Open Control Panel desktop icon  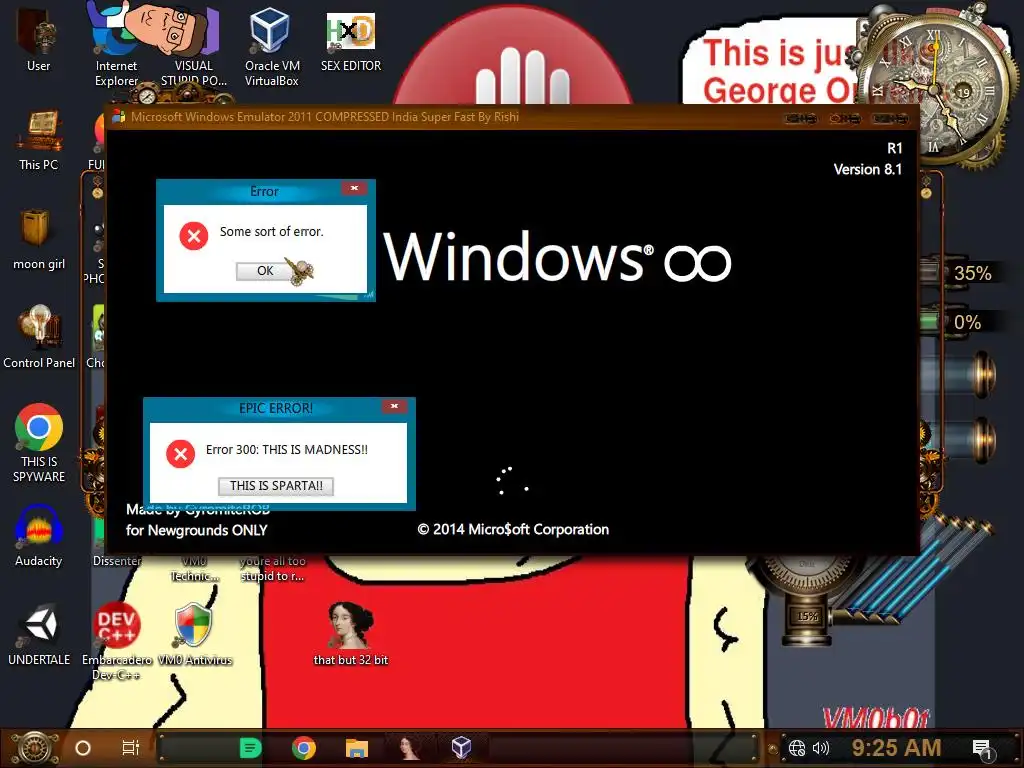pyautogui.click(x=39, y=337)
